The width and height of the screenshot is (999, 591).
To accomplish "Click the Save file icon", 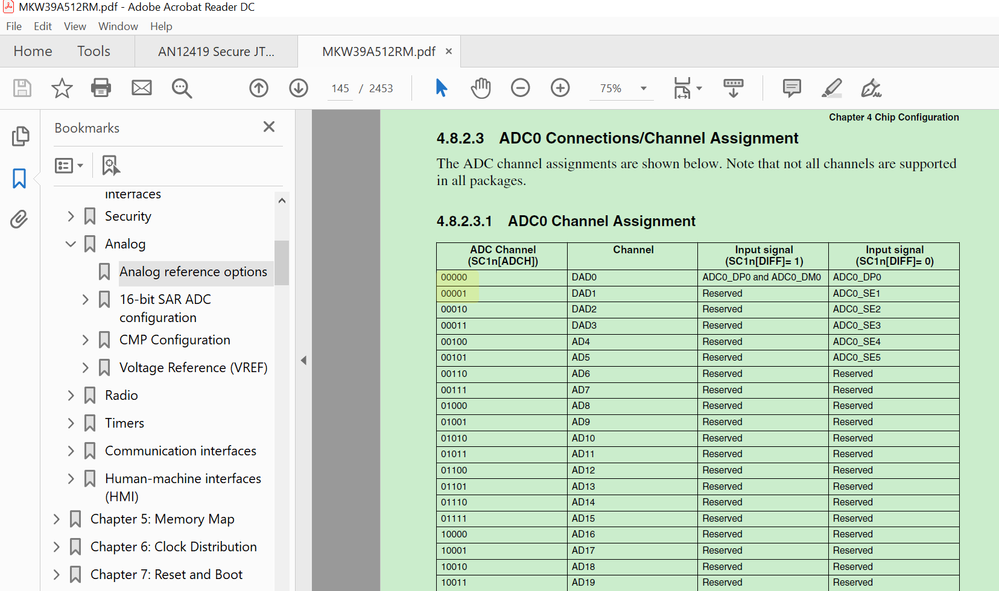I will pos(22,88).
